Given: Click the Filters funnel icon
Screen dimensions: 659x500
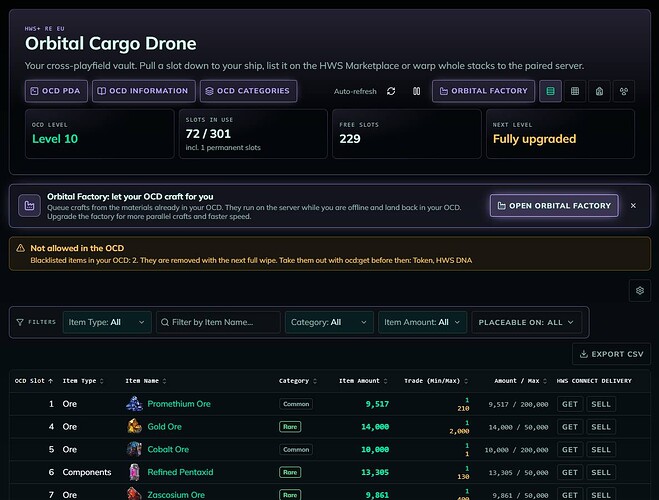Looking at the screenshot, I should [20, 322].
